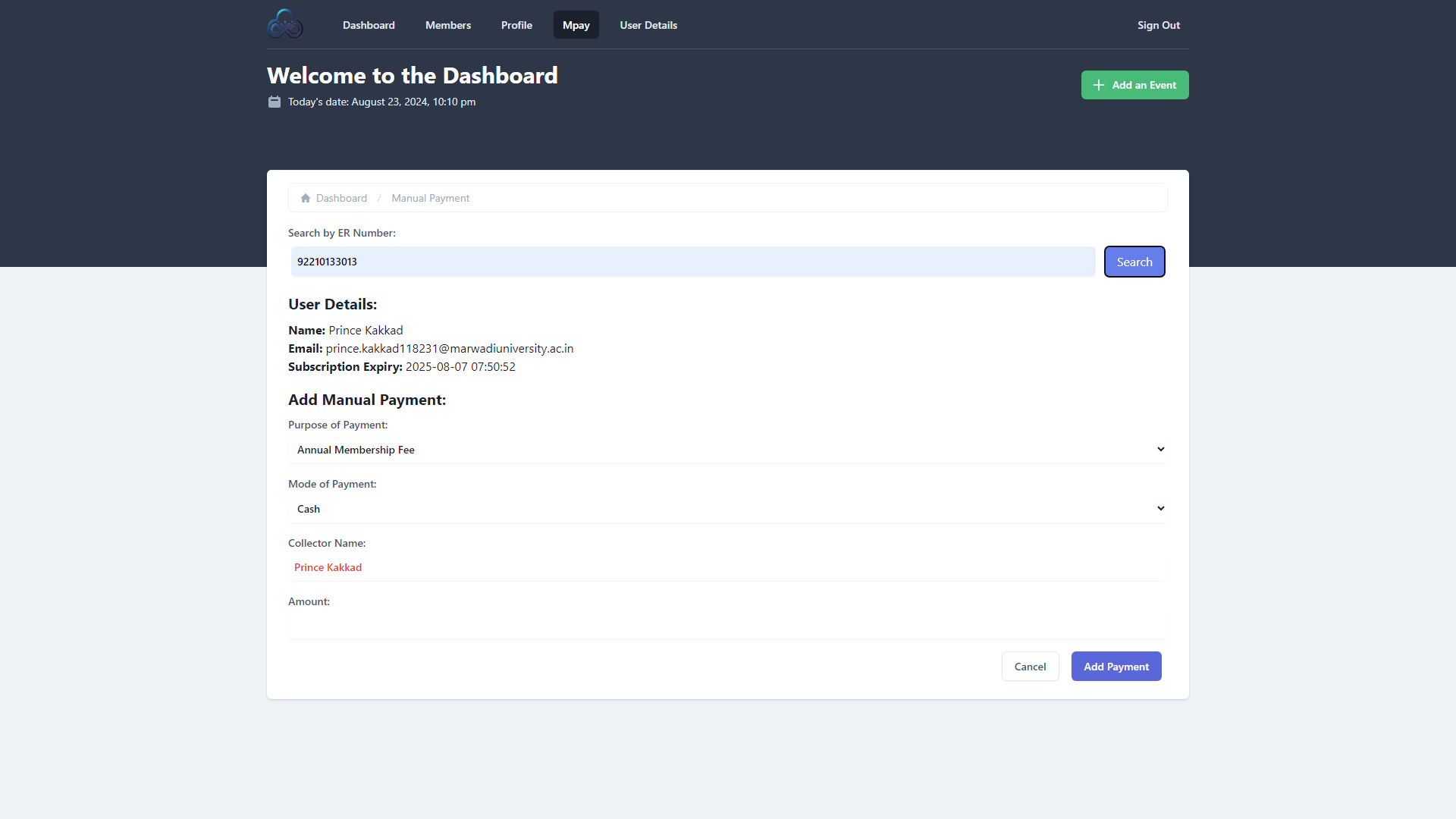Go to the Dashboard nav tab
This screenshot has width=1456, height=819.
[369, 25]
